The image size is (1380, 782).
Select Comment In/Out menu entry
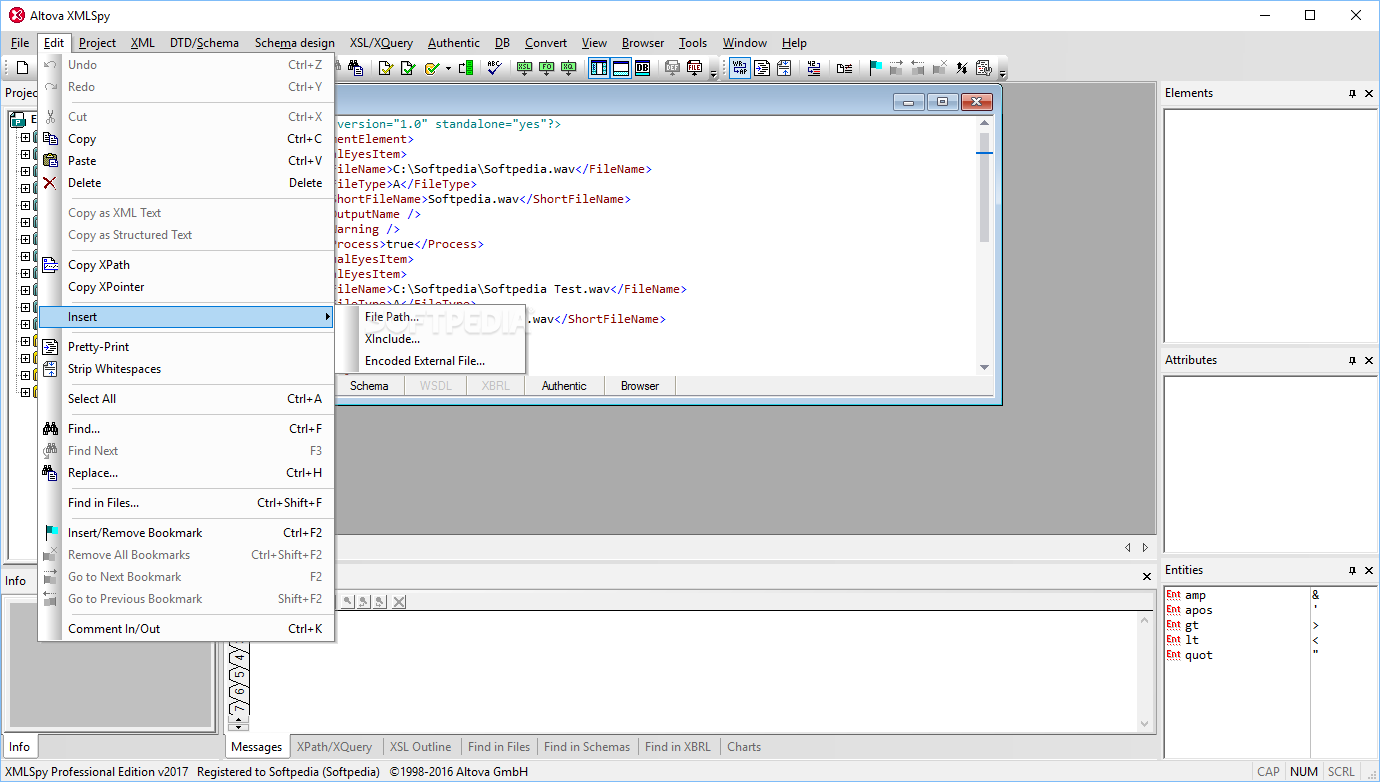(x=186, y=629)
